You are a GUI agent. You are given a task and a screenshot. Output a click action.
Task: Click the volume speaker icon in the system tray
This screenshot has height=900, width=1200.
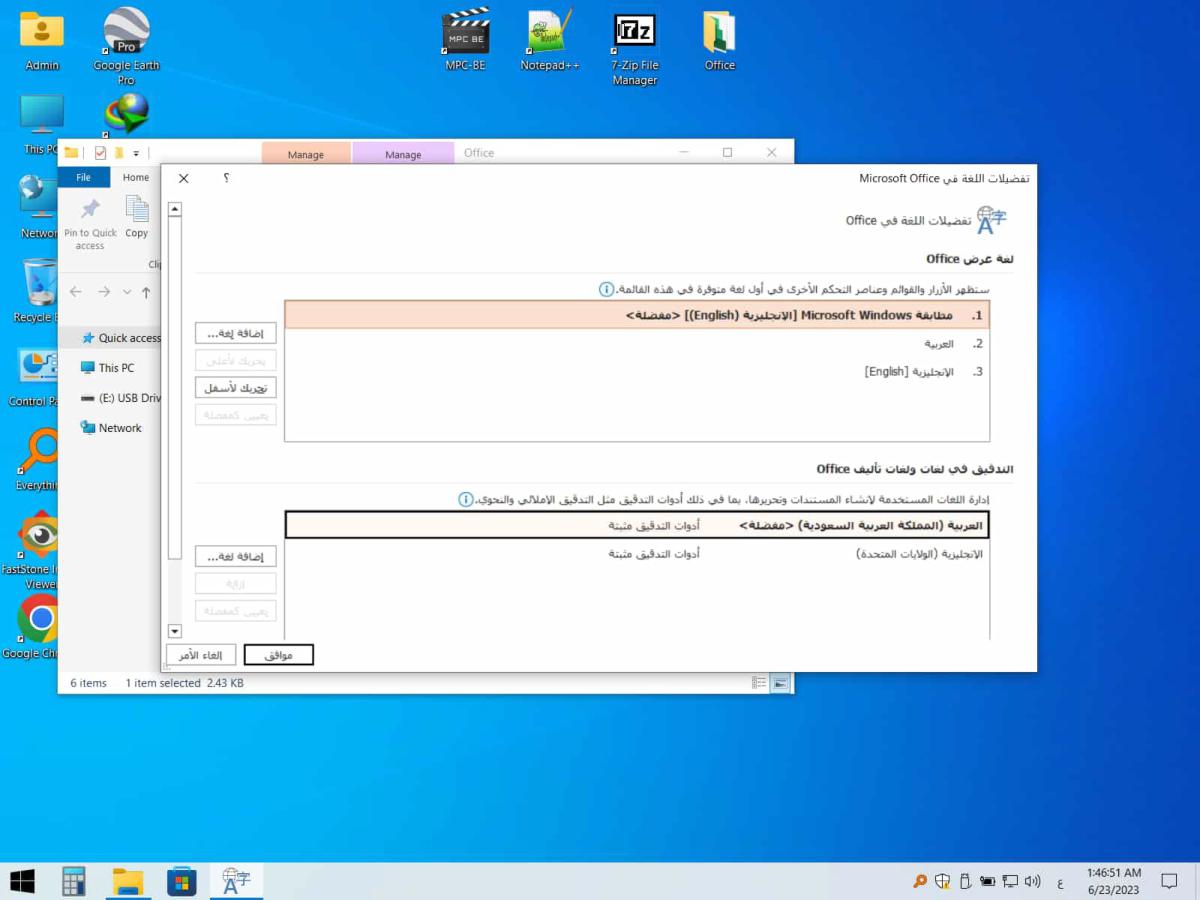[x=1032, y=881]
